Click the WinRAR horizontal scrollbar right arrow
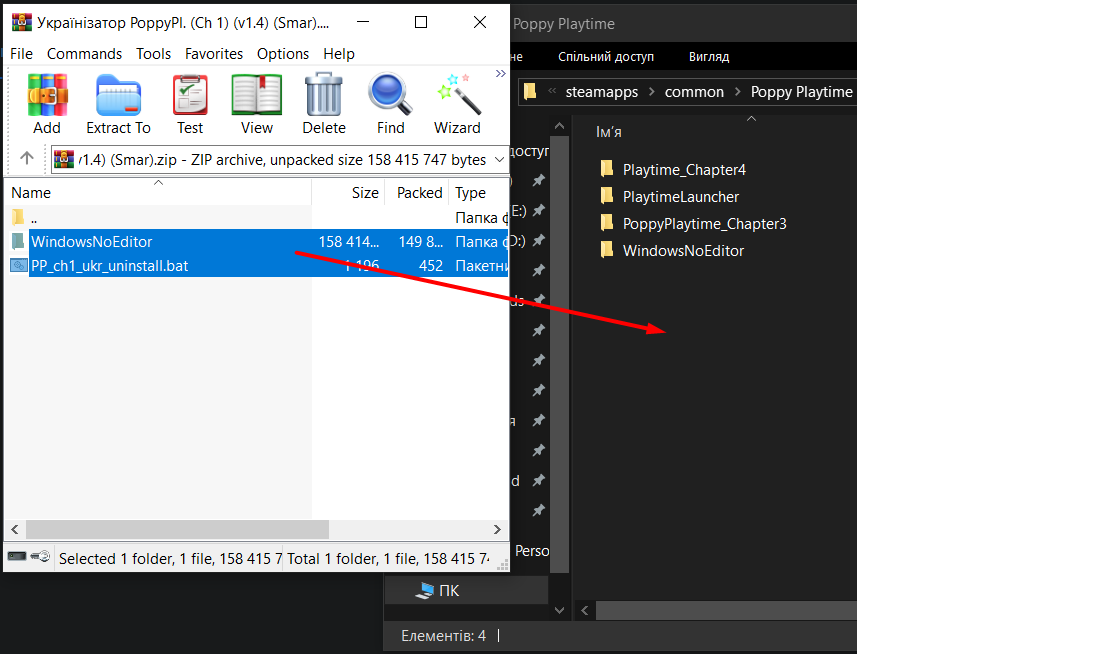This screenshot has height=654, width=1100. click(x=497, y=530)
